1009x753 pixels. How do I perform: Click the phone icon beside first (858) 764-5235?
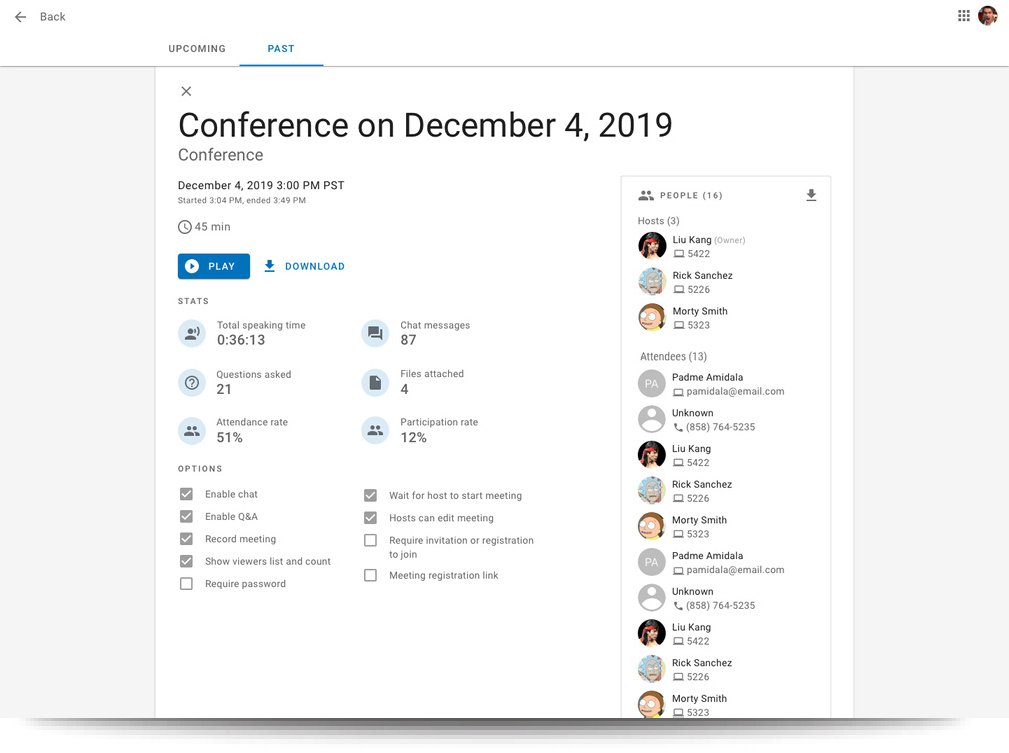(x=678, y=427)
